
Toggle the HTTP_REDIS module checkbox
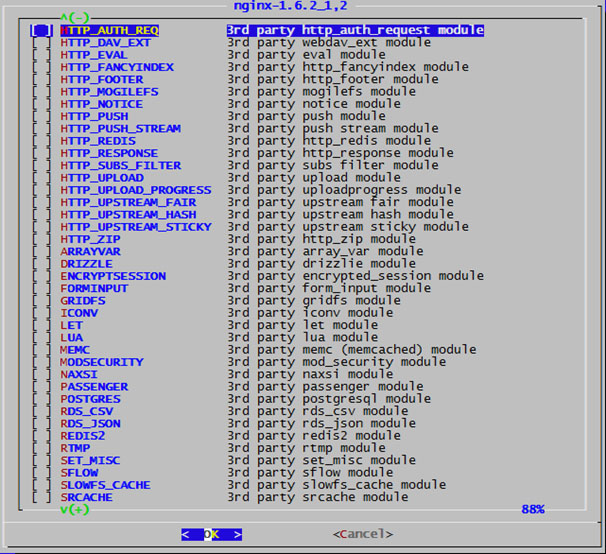coord(41,141)
